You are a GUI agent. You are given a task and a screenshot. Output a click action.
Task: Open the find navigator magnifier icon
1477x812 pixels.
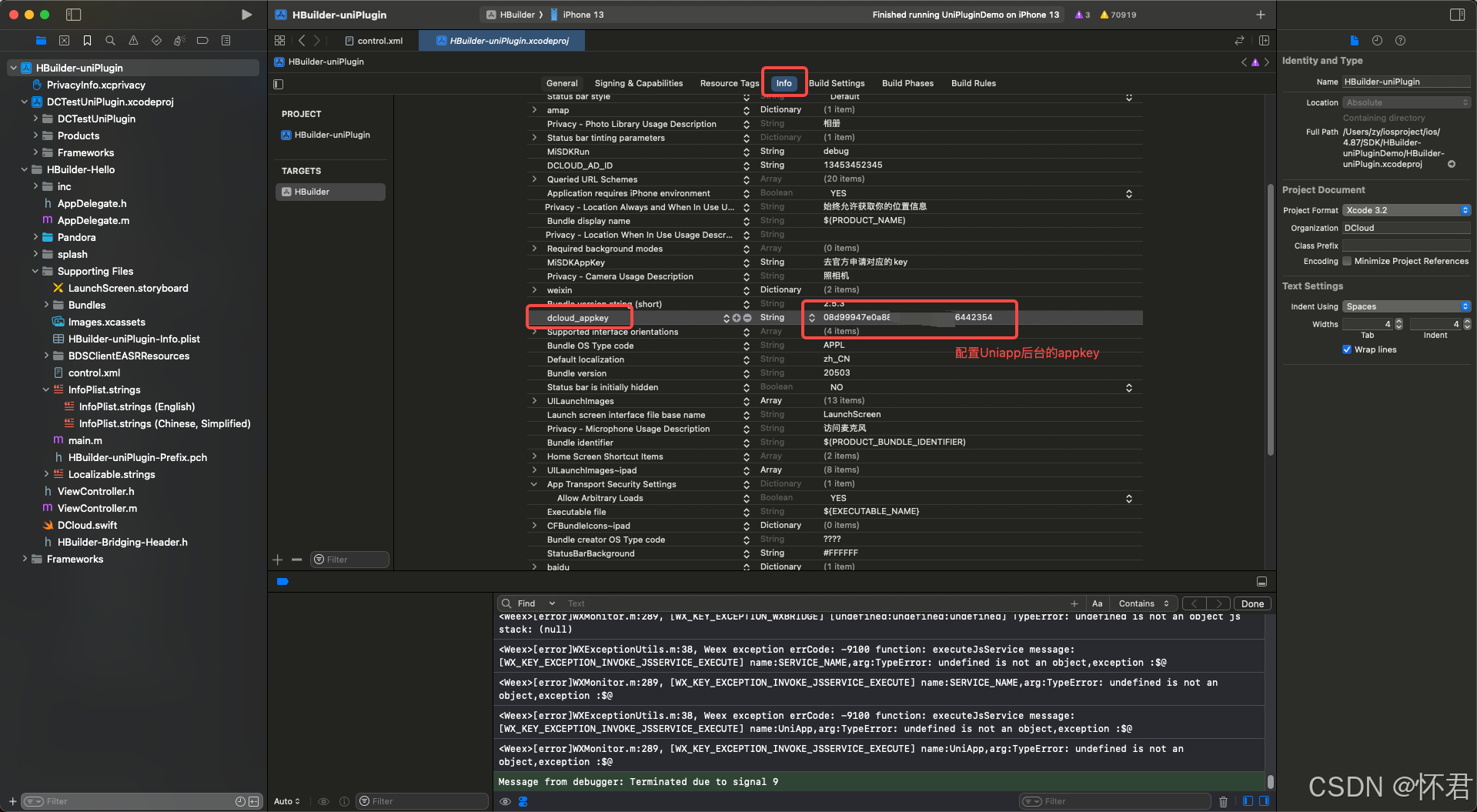(110, 40)
